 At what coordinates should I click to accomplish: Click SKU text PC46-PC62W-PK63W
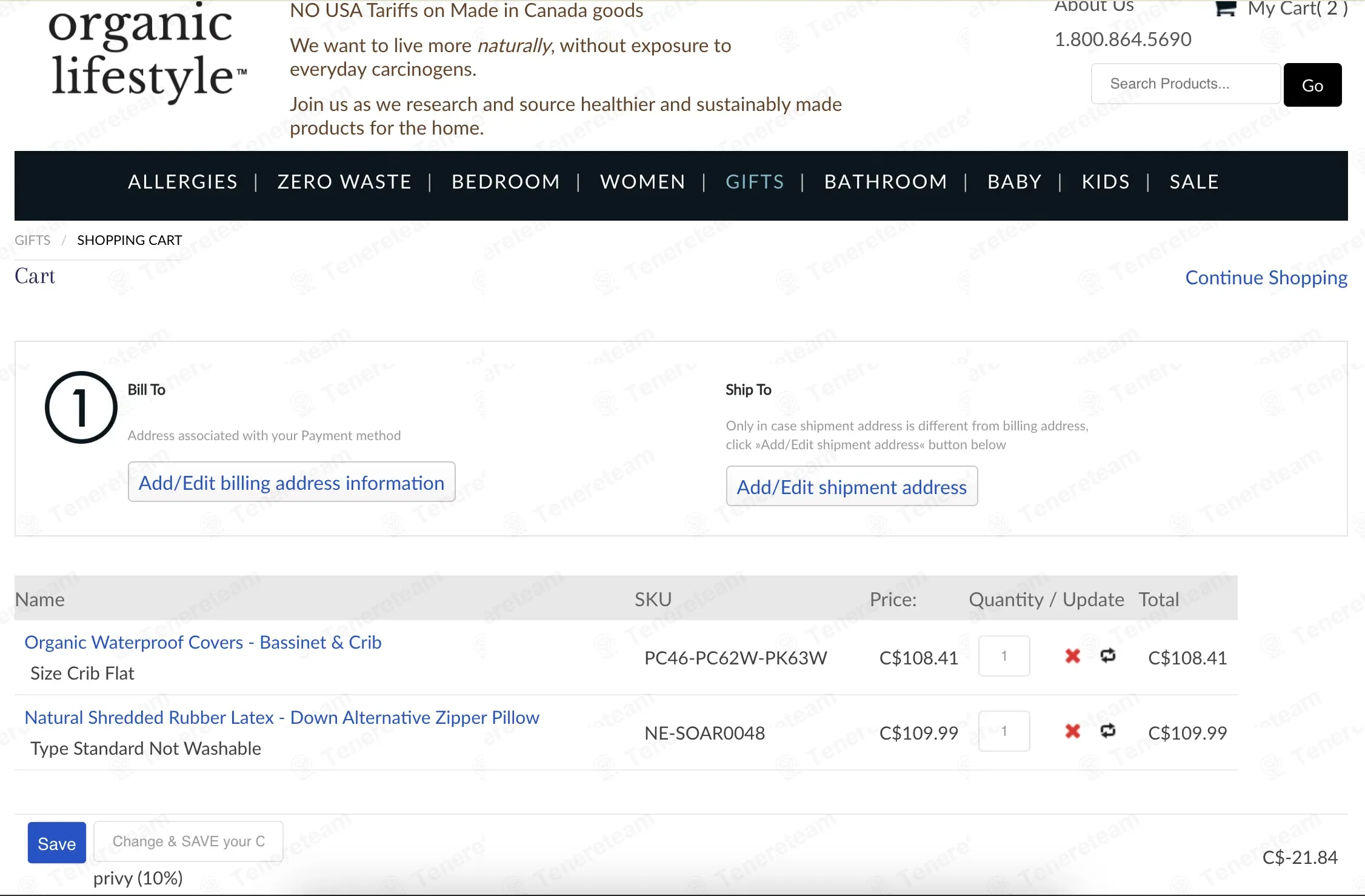(736, 658)
